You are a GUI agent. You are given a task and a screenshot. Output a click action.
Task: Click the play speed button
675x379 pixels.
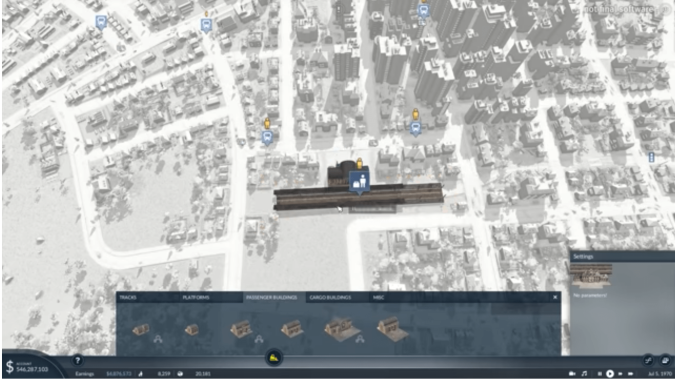pyautogui.click(x=610, y=373)
